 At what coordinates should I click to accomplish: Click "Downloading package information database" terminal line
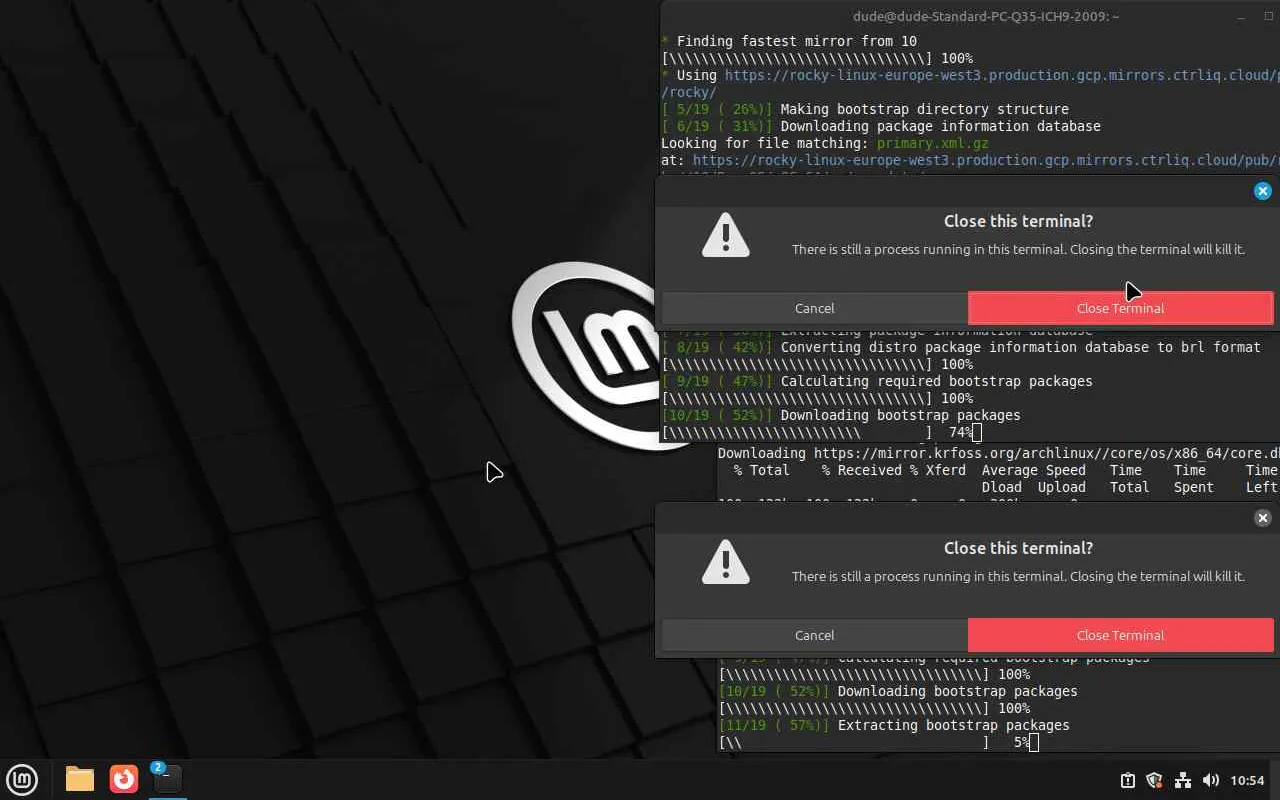pos(941,126)
